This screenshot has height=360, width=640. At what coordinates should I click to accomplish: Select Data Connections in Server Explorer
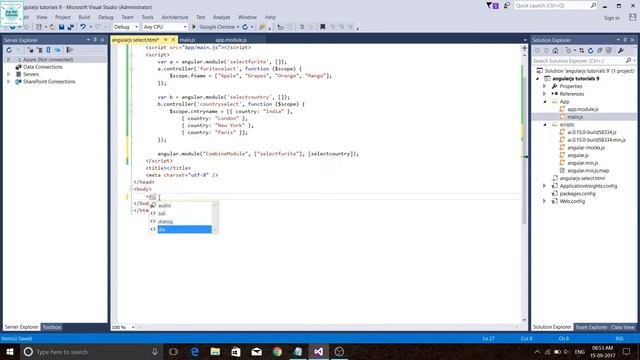[42, 67]
